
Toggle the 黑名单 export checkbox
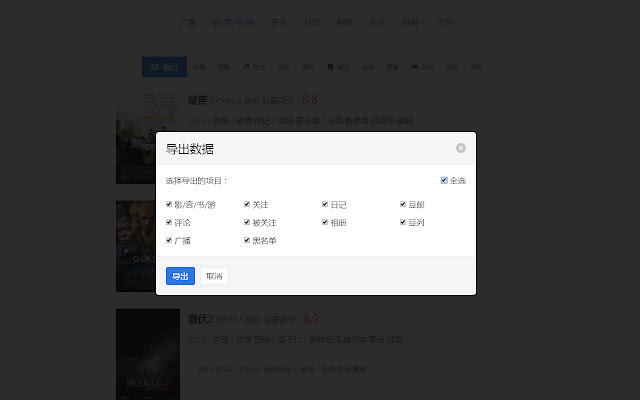[247, 240]
